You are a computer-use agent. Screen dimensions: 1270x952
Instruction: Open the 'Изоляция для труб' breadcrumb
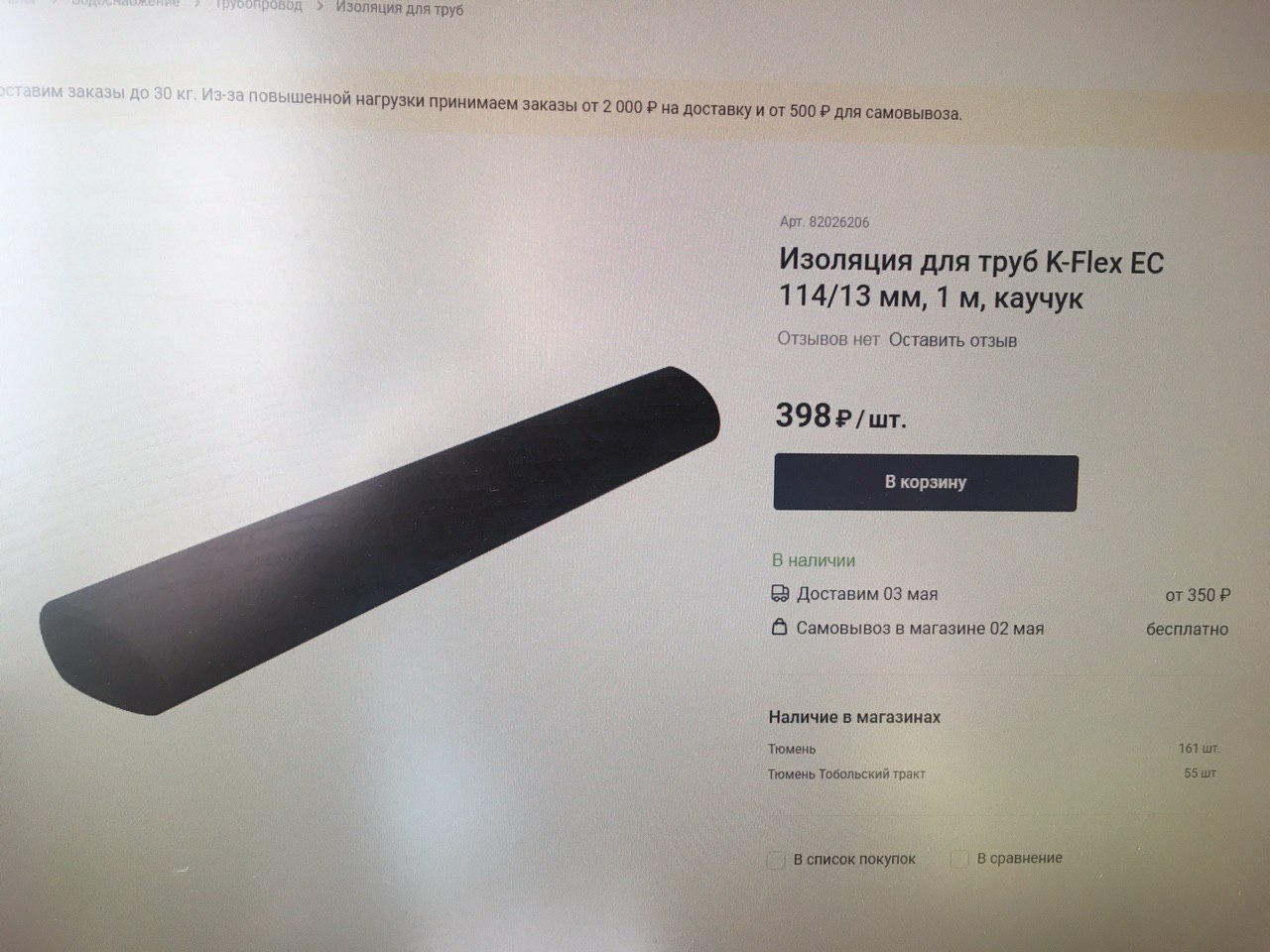pos(400,9)
